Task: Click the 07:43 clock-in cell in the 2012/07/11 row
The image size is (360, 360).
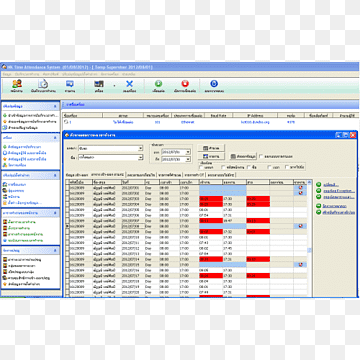Action: click(211, 243)
